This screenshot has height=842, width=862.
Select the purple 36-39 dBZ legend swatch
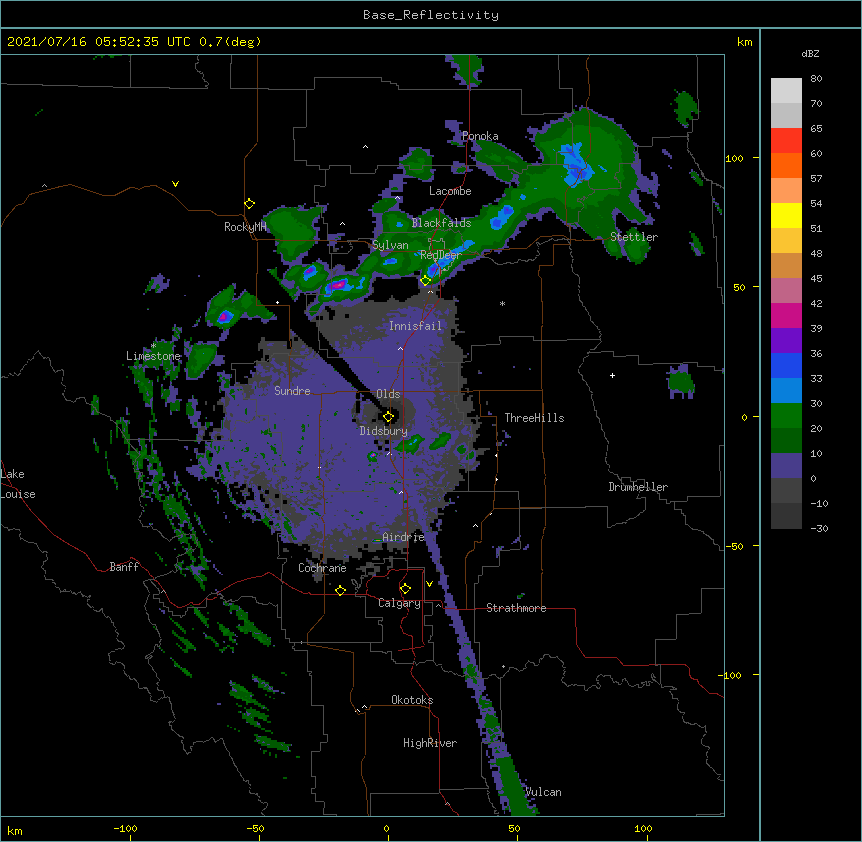pos(786,340)
